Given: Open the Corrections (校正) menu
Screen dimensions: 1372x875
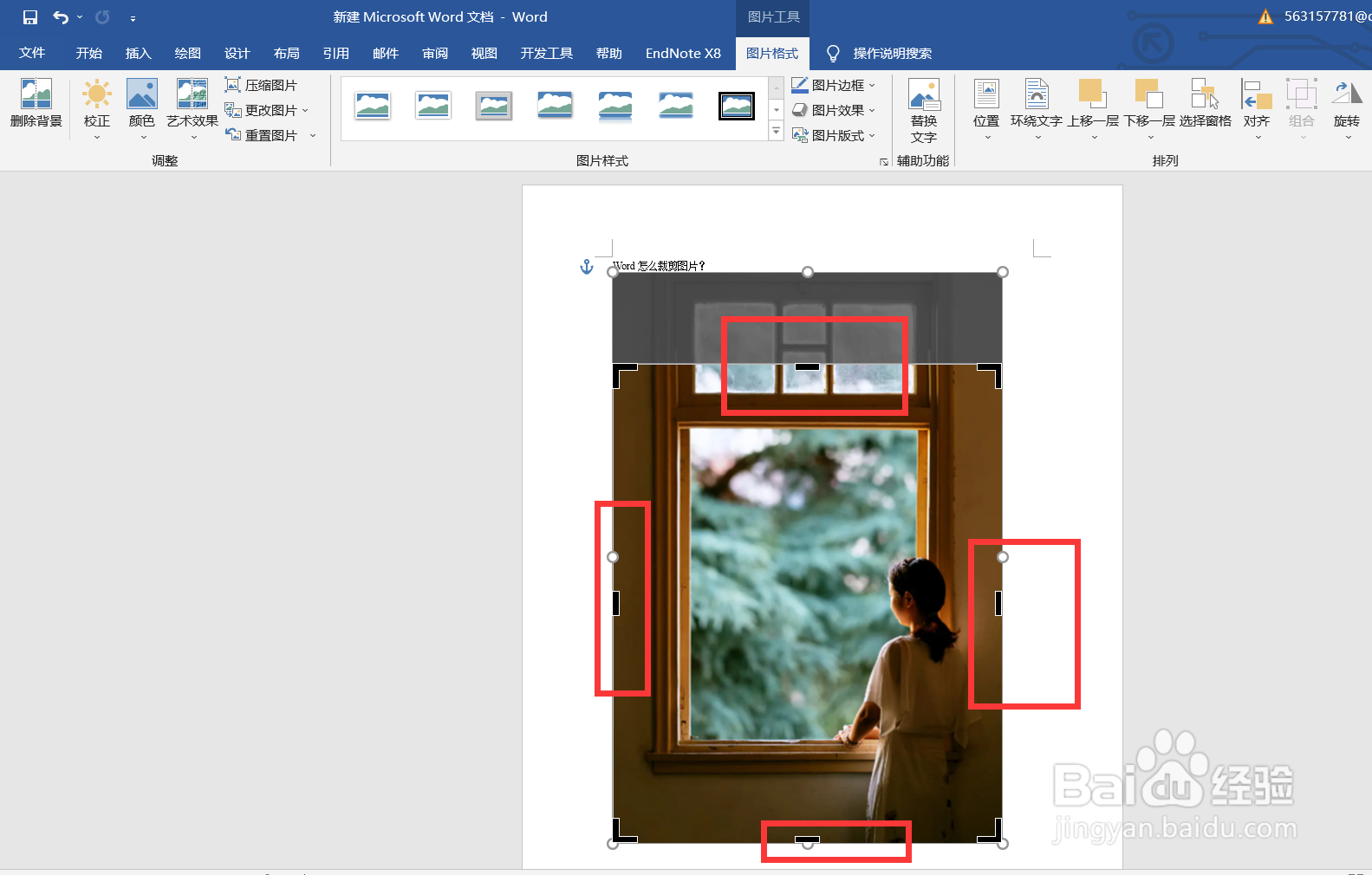Looking at the screenshot, I should [x=97, y=108].
